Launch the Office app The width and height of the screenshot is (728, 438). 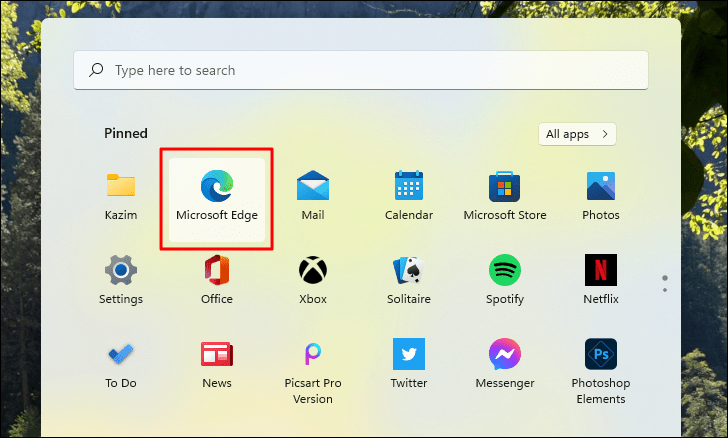click(217, 280)
